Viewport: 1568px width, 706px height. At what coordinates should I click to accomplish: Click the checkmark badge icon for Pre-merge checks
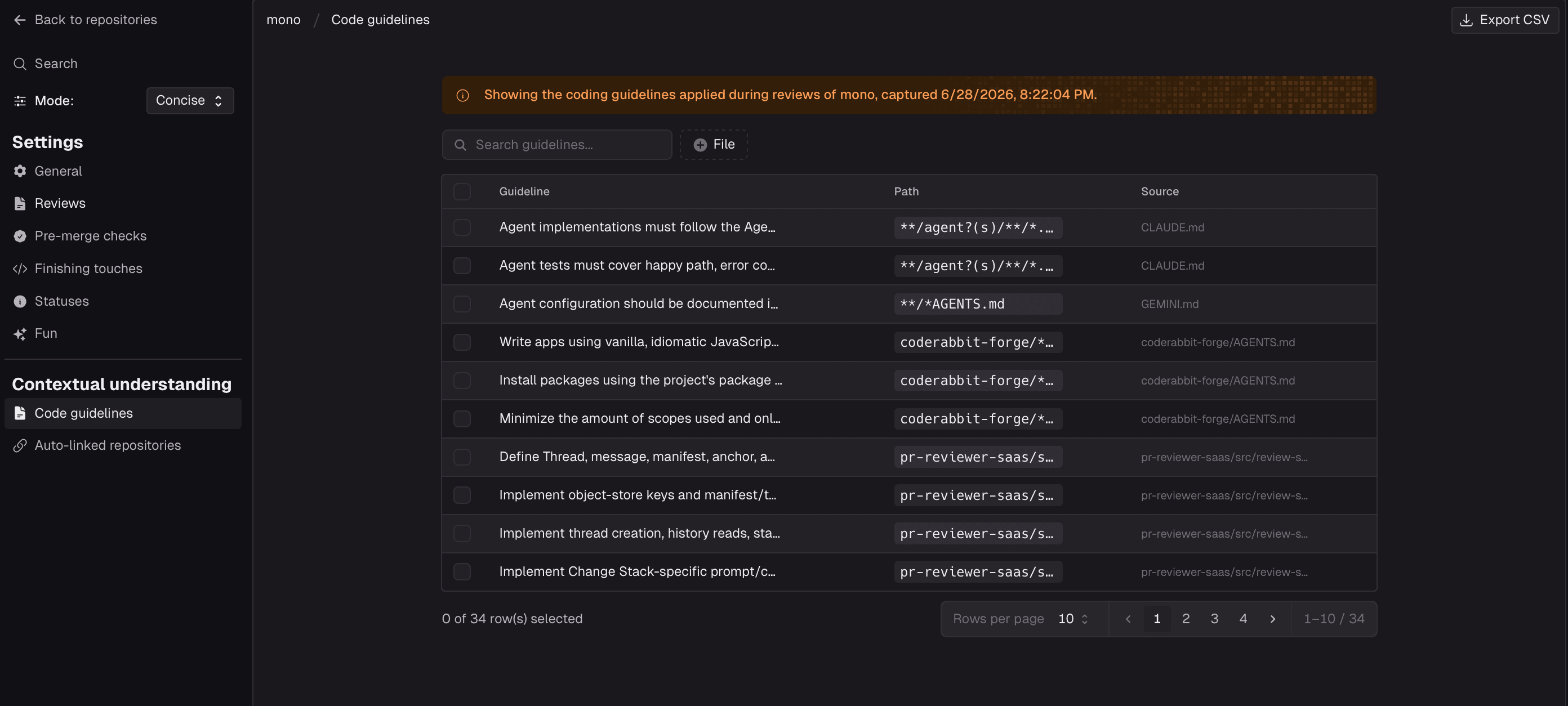tap(20, 236)
